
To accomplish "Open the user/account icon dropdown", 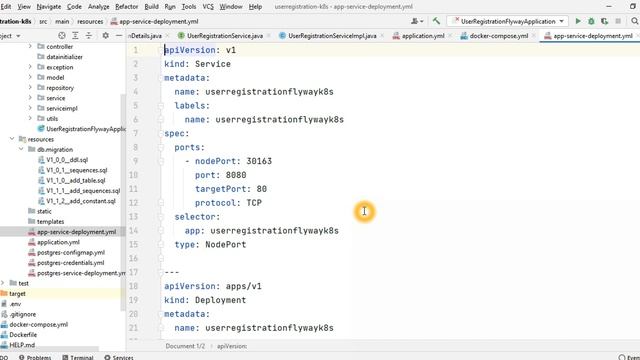I will click(x=417, y=21).
